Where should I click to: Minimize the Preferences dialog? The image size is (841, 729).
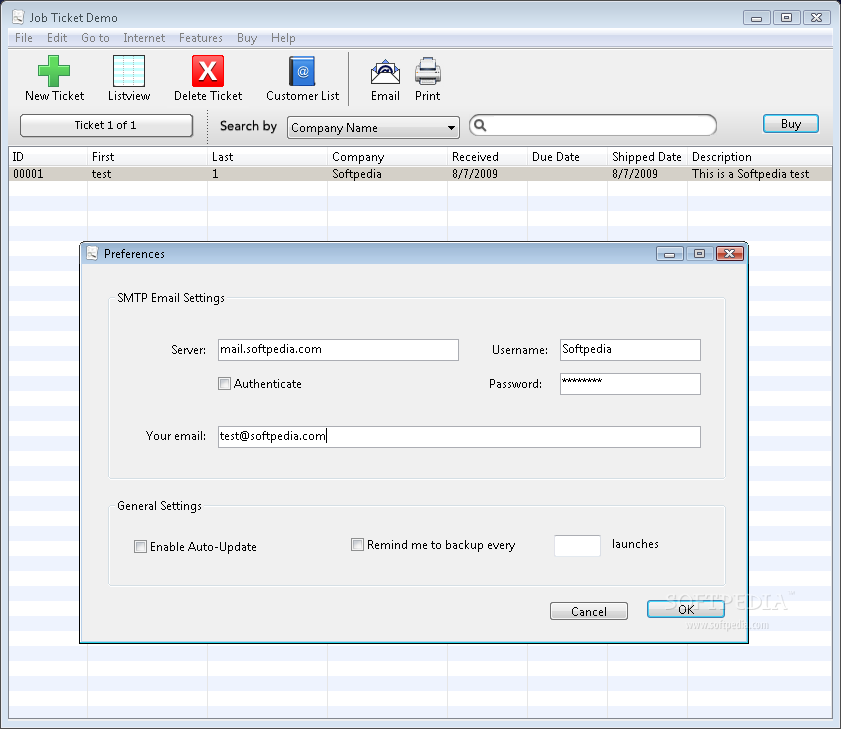point(669,254)
